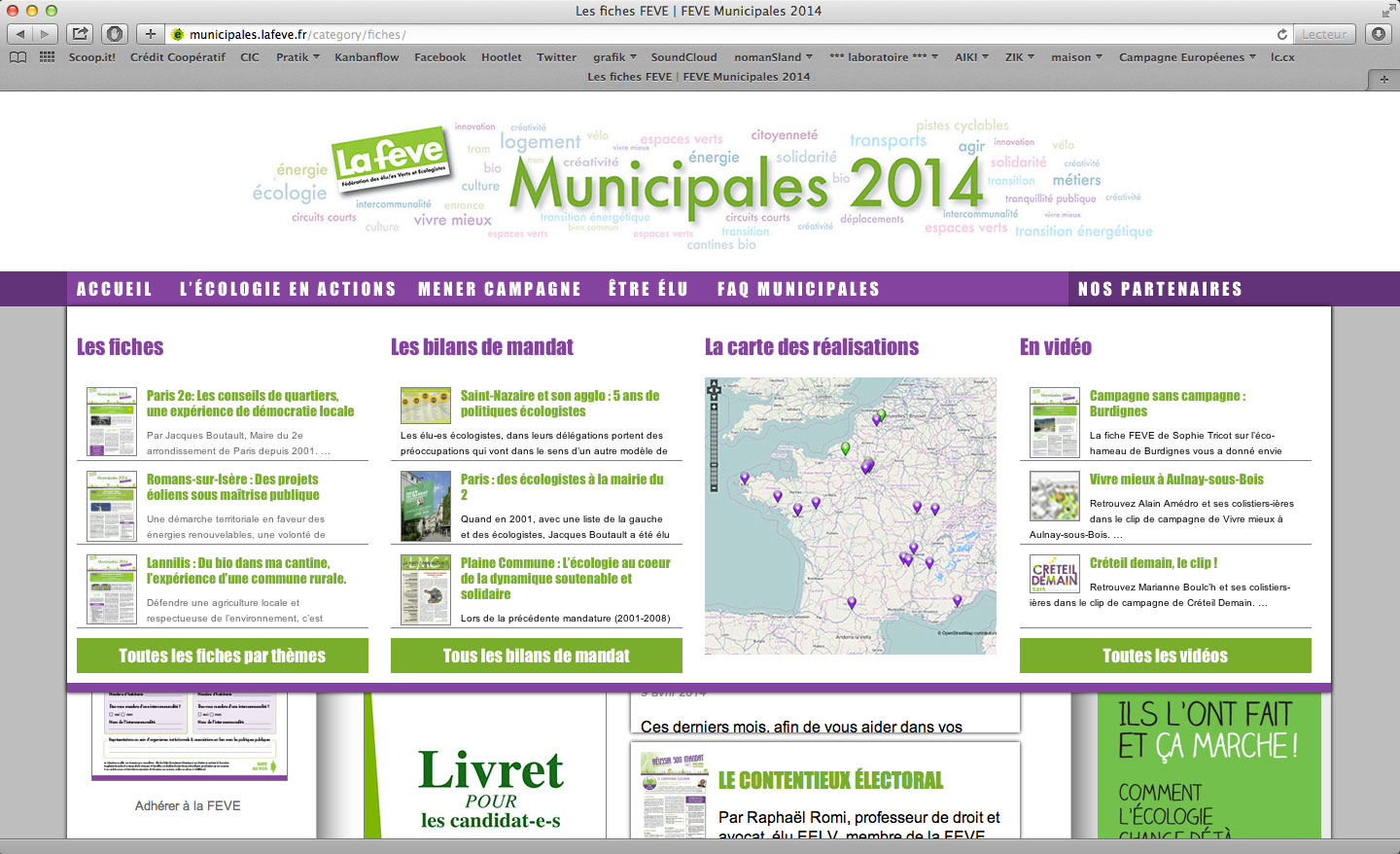This screenshot has width=1400, height=854.
Task: Open LE CONTENTIEUX ÉLECTORAL article
Action: (831, 781)
